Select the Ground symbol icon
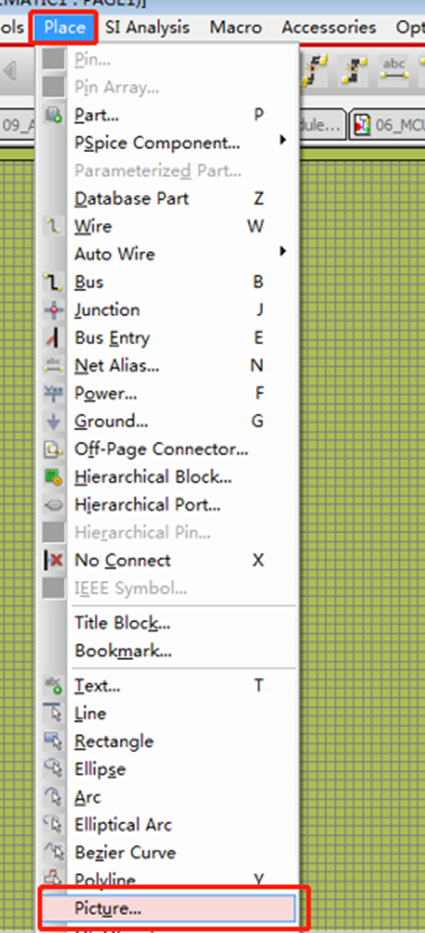Image resolution: width=425 pixels, height=933 pixels. point(54,421)
